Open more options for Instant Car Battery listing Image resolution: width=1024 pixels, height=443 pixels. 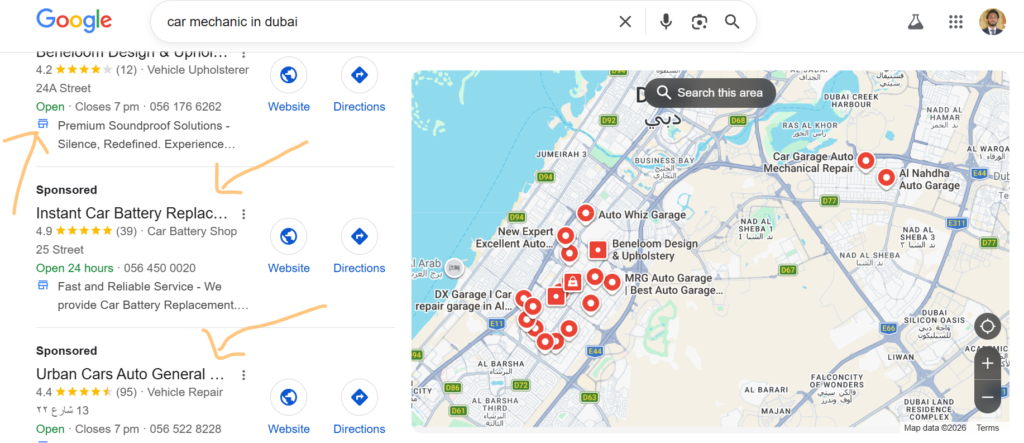point(244,214)
